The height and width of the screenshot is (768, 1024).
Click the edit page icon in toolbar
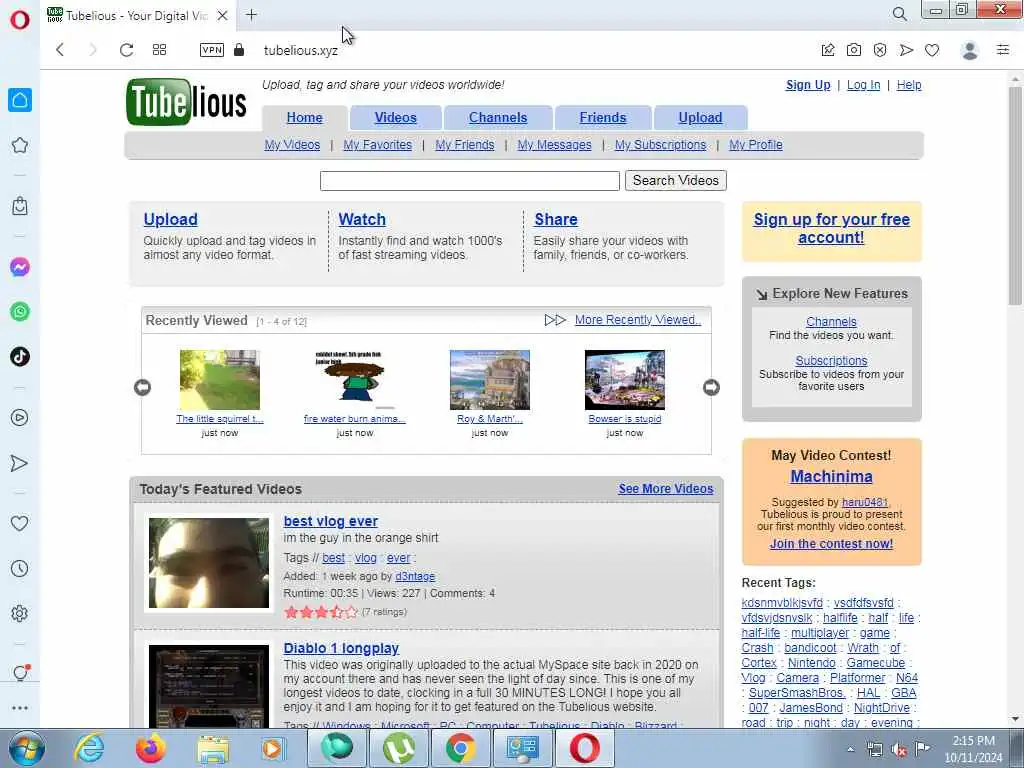tap(827, 50)
